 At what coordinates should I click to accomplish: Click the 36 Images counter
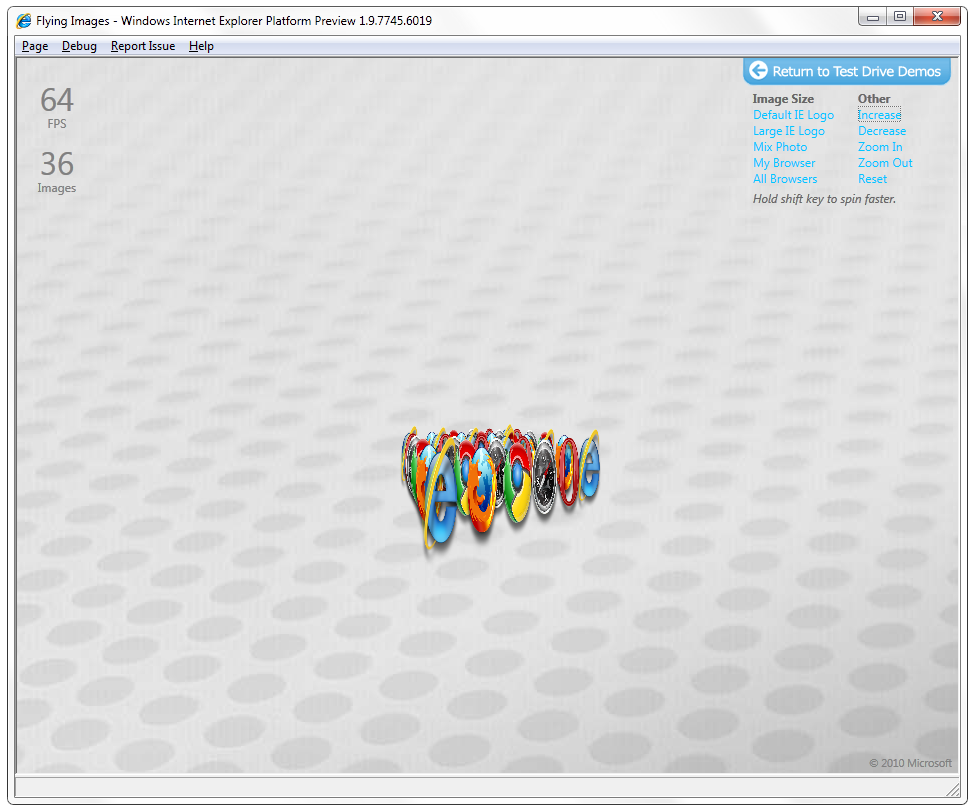tap(57, 172)
